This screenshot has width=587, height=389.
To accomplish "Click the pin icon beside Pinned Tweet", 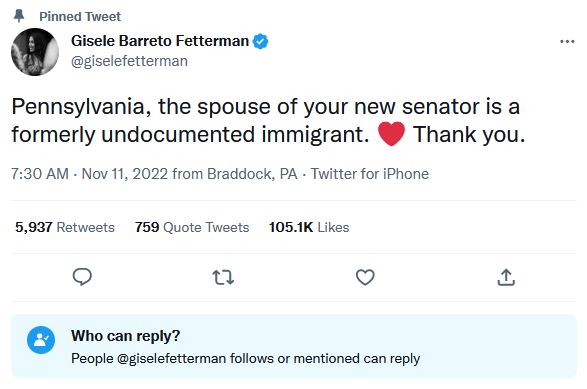I will click(19, 16).
